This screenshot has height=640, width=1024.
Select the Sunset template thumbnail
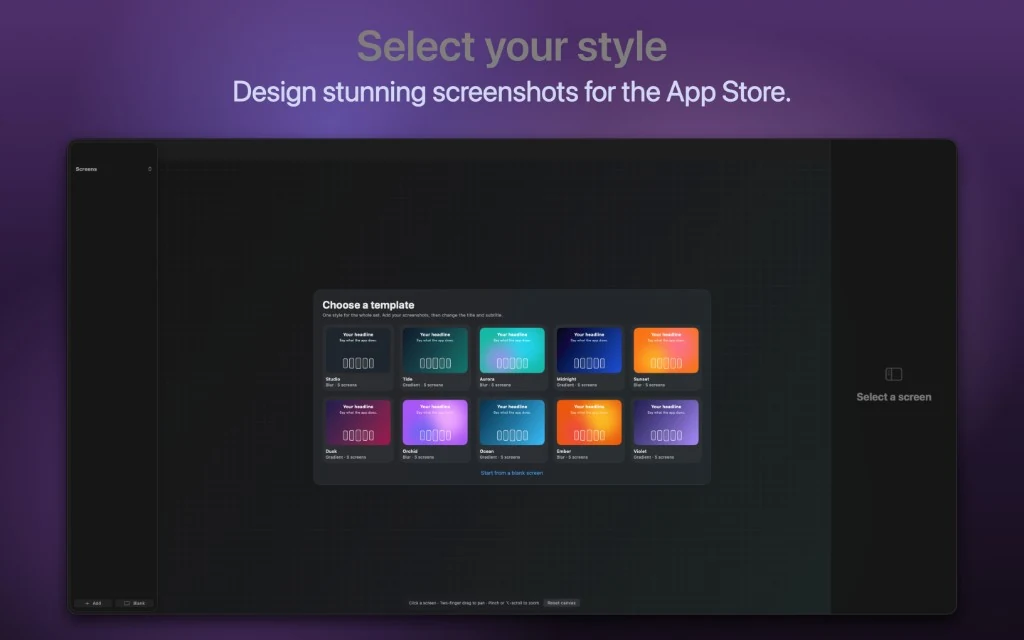tap(666, 351)
